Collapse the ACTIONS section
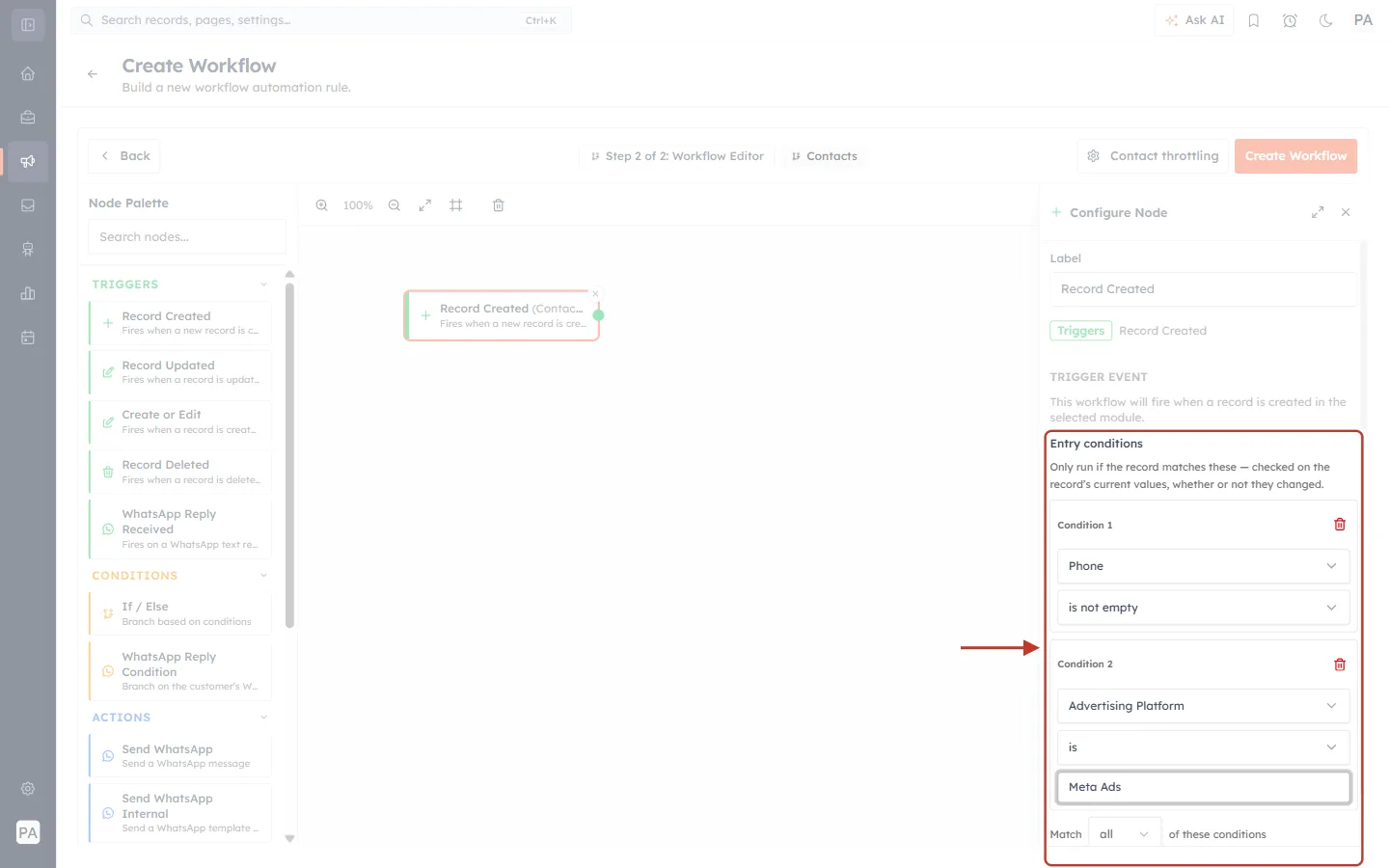The image size is (1389, 868). [x=263, y=718]
